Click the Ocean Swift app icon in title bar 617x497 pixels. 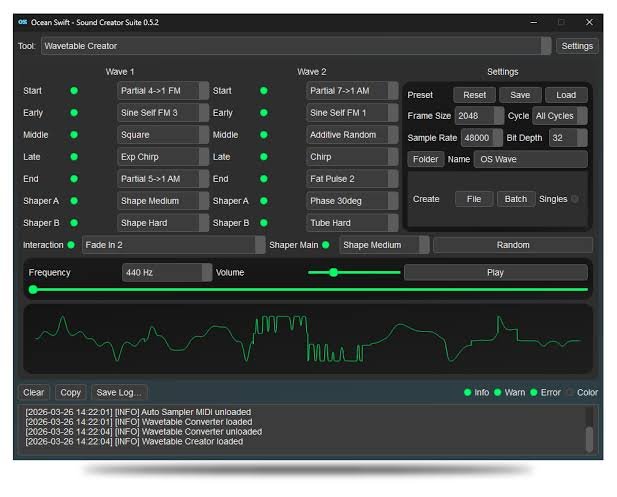pyautogui.click(x=22, y=22)
